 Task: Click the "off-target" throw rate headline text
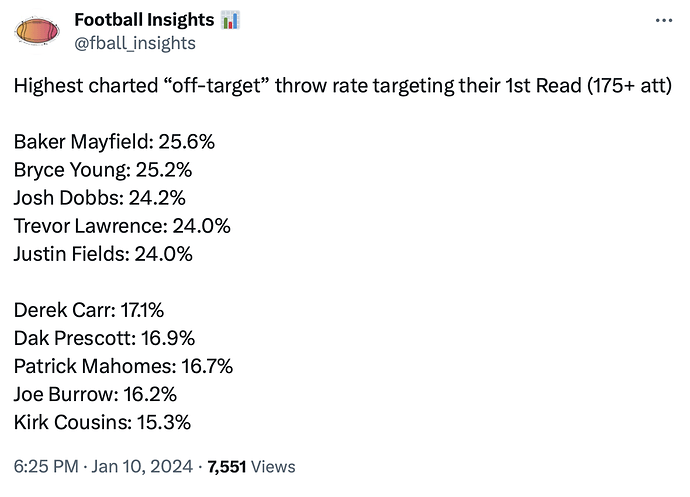tap(343, 86)
